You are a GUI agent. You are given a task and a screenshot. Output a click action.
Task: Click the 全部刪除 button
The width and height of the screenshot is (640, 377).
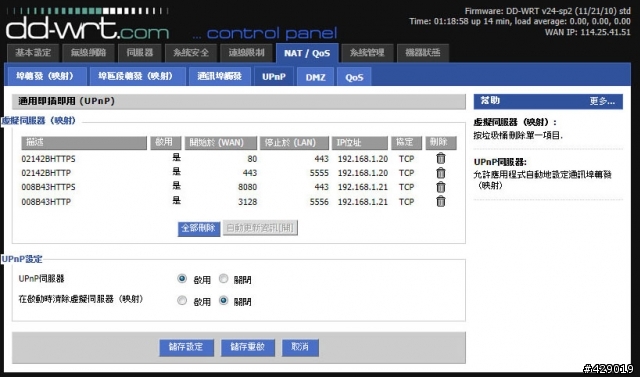tap(199, 228)
